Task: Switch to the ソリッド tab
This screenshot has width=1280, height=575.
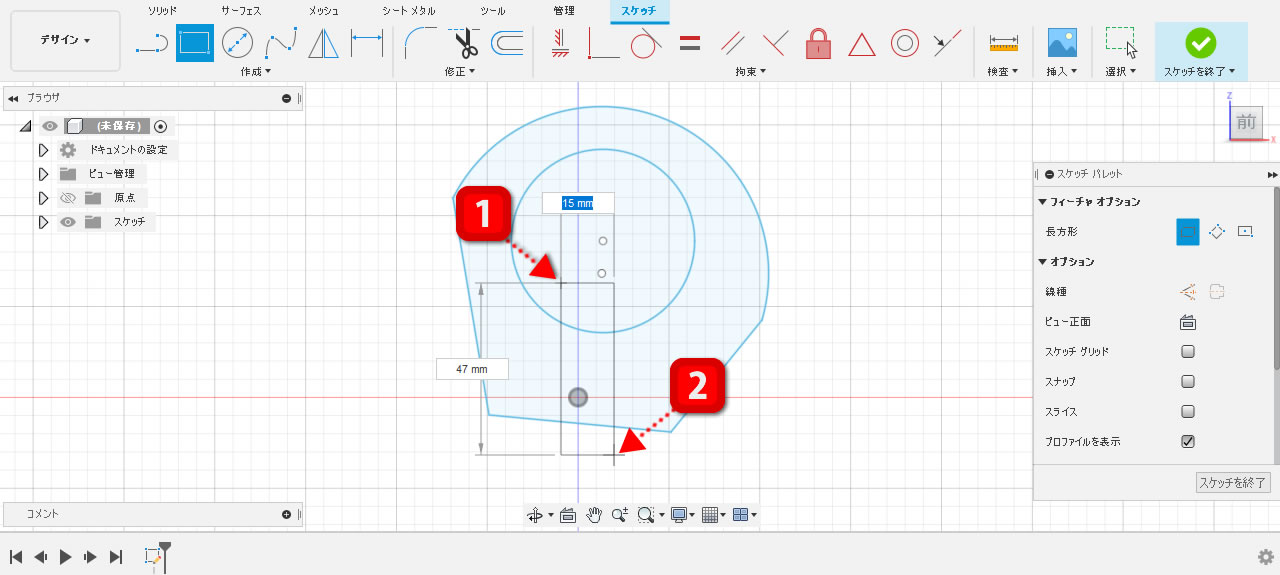Action: click(162, 11)
